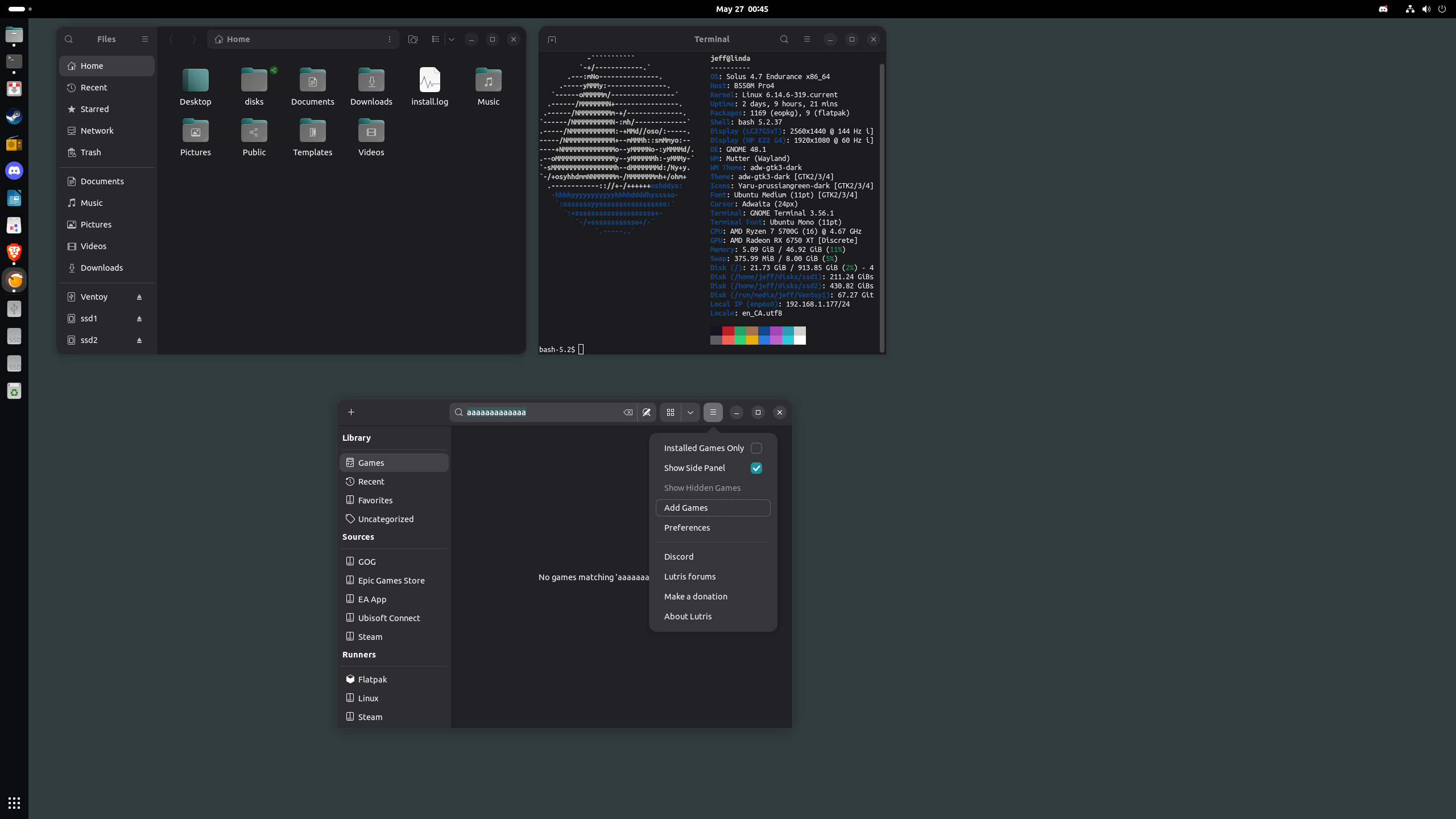This screenshot has width=1456, height=819.
Task: Open the clock showing May 27 00:45
Action: coord(742,9)
